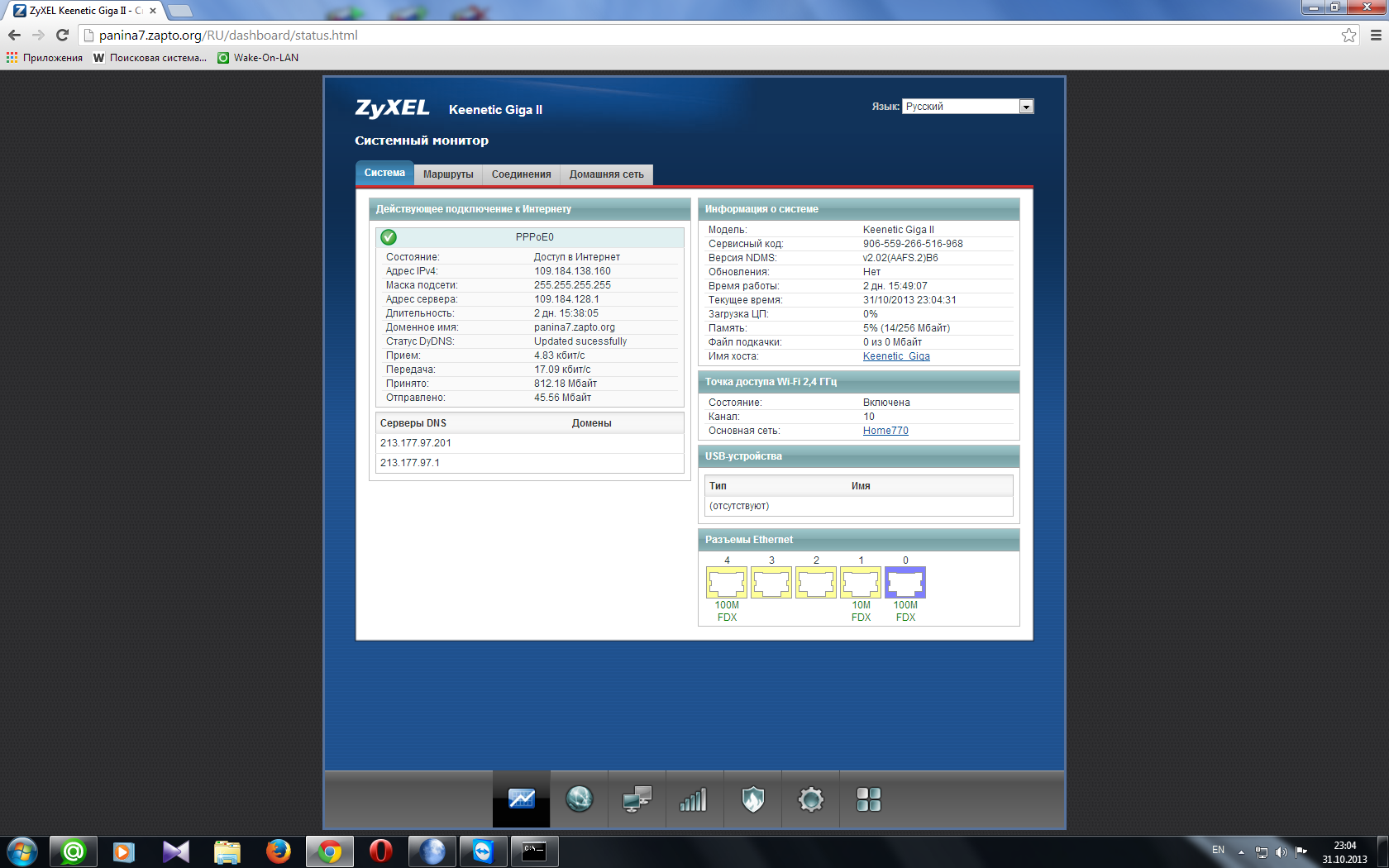
Task: Click DNS server 213.177.97.1 row
Action: point(529,463)
